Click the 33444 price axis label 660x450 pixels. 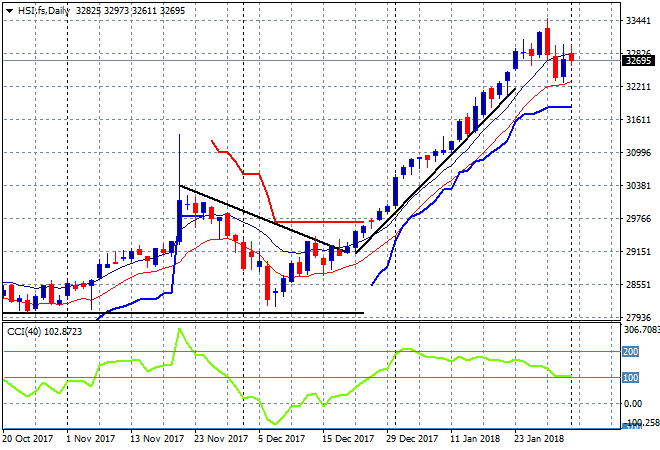point(638,20)
